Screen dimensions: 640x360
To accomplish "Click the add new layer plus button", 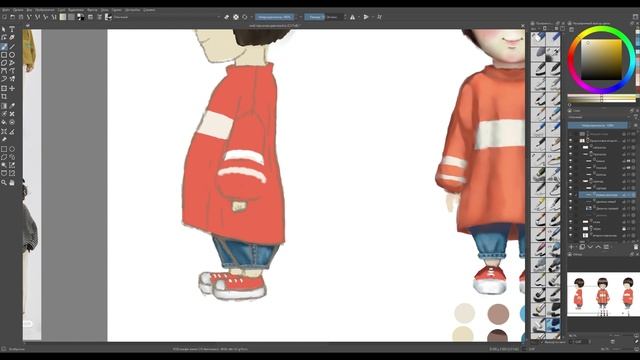I will 571,247.
